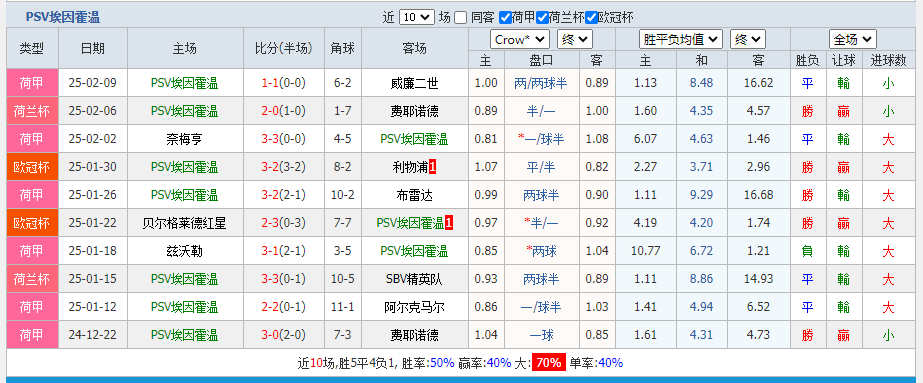Click the 比分(半场) column header
The image size is (923, 383).
point(284,48)
